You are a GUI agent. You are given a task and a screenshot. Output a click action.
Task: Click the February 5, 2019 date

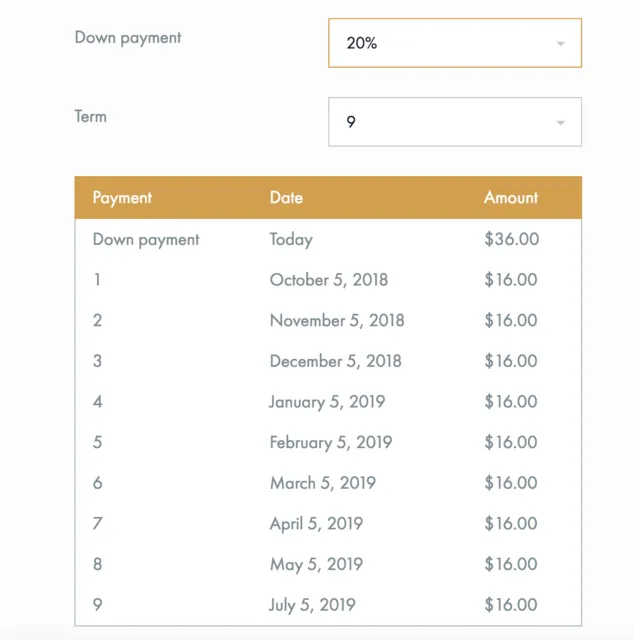click(x=331, y=442)
